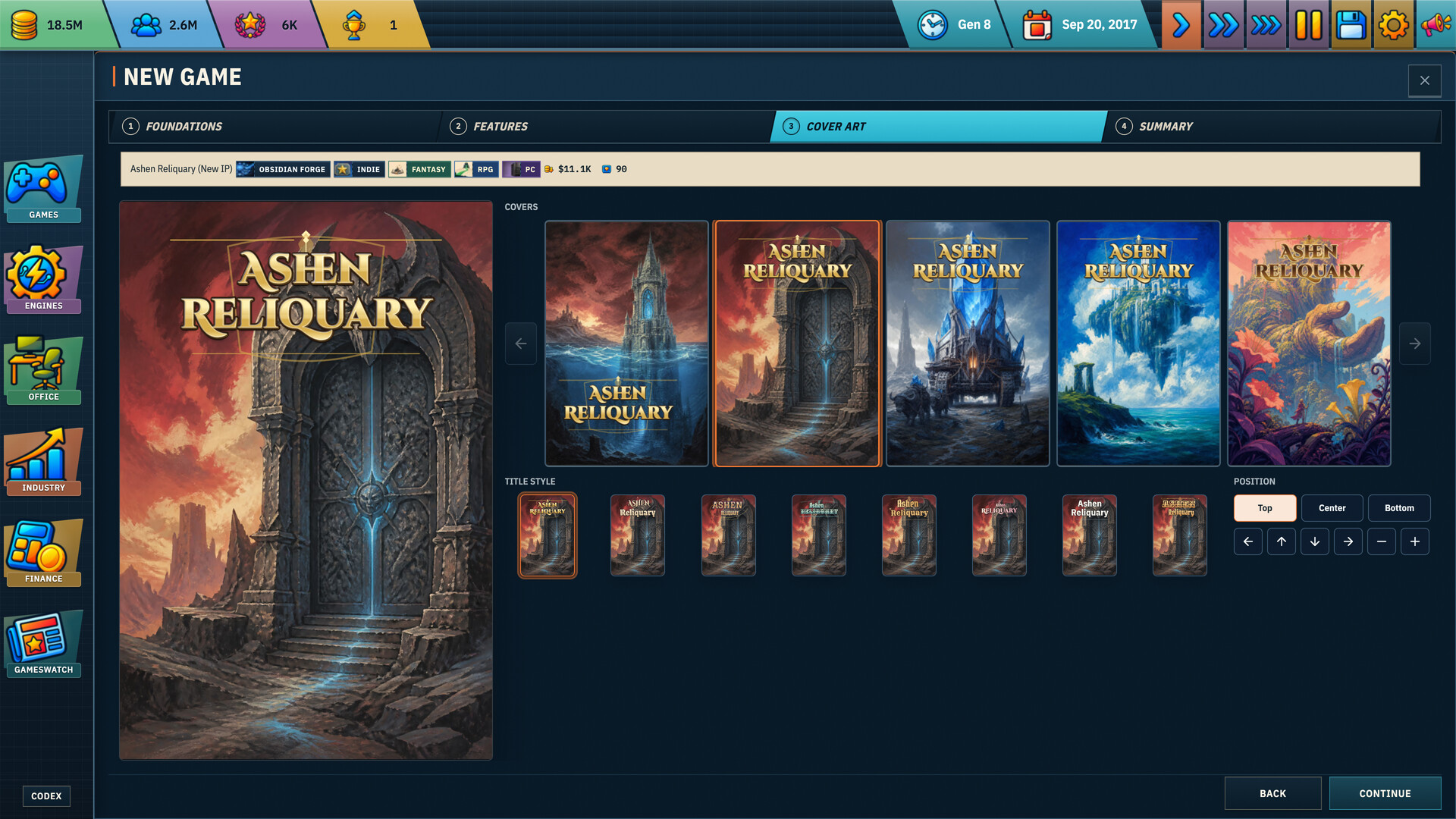Select the Cover Art step tab
Screen dimensions: 1456x819
(939, 127)
